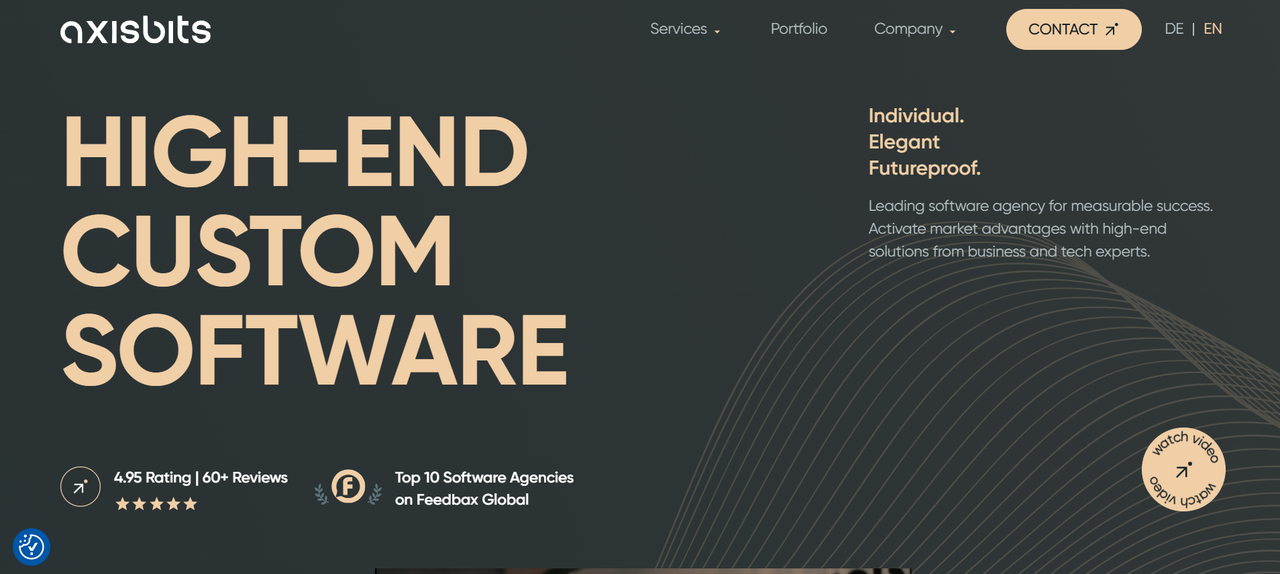Click the circular watch video button
Image resolution: width=1280 pixels, height=574 pixels.
[x=1184, y=470]
